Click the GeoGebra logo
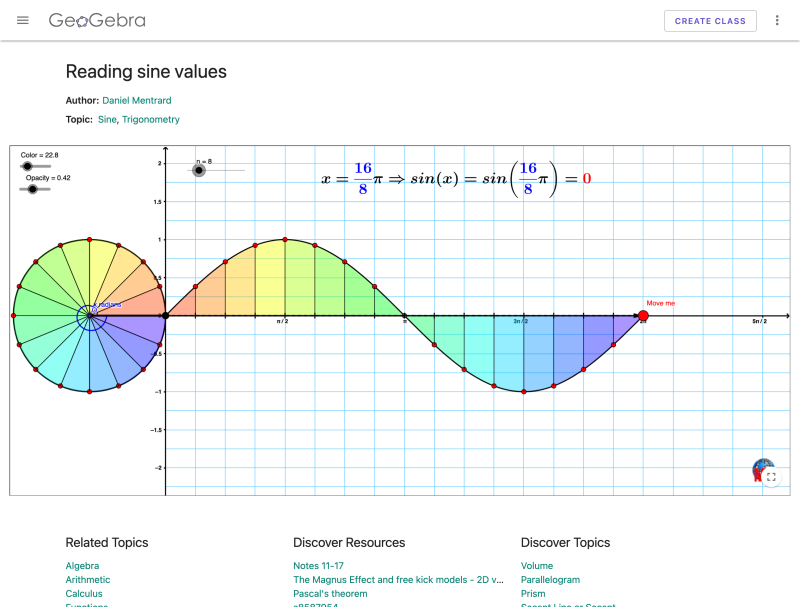Viewport: 800px width, 607px height. 97,20
